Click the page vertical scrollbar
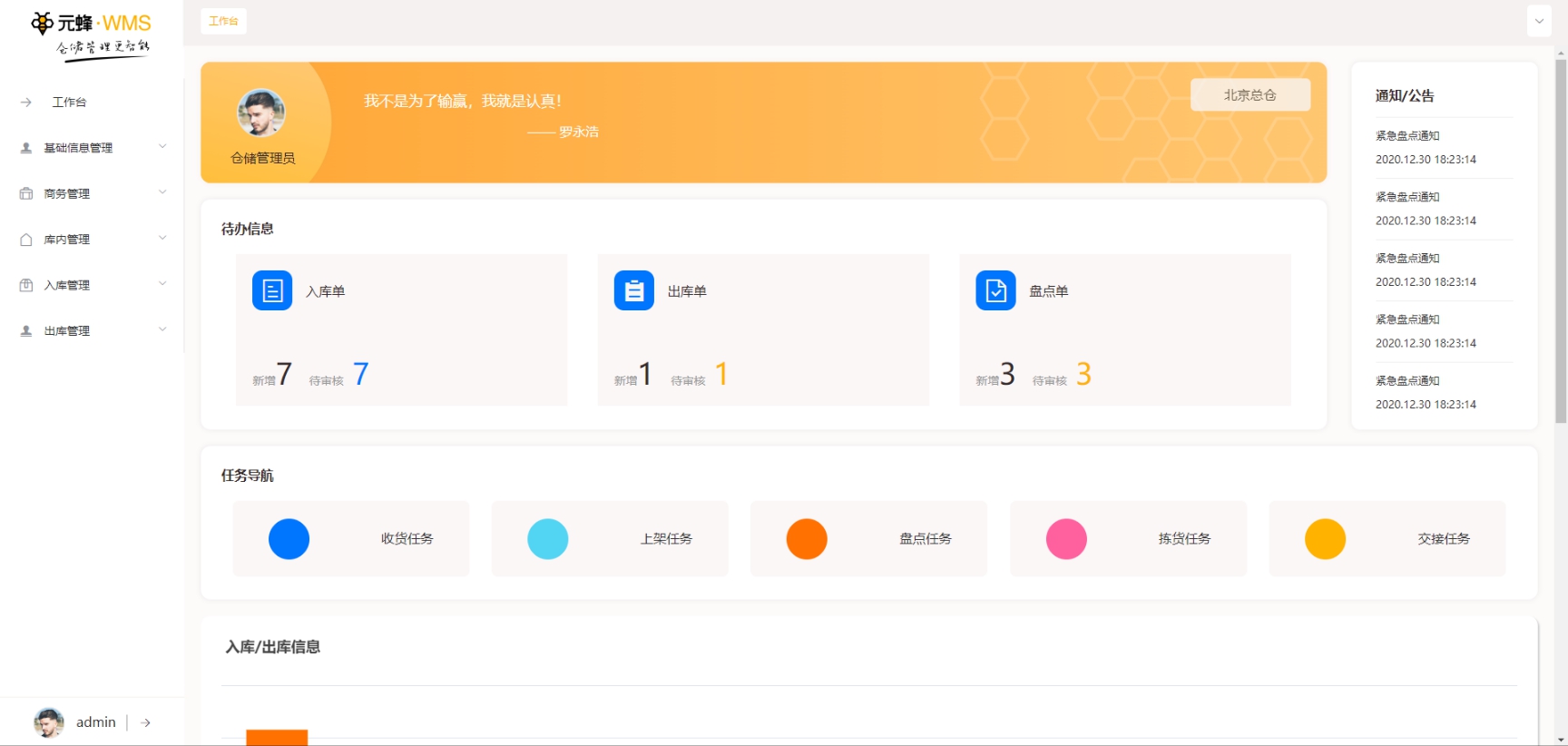This screenshot has width=1568, height=746. [1561, 241]
